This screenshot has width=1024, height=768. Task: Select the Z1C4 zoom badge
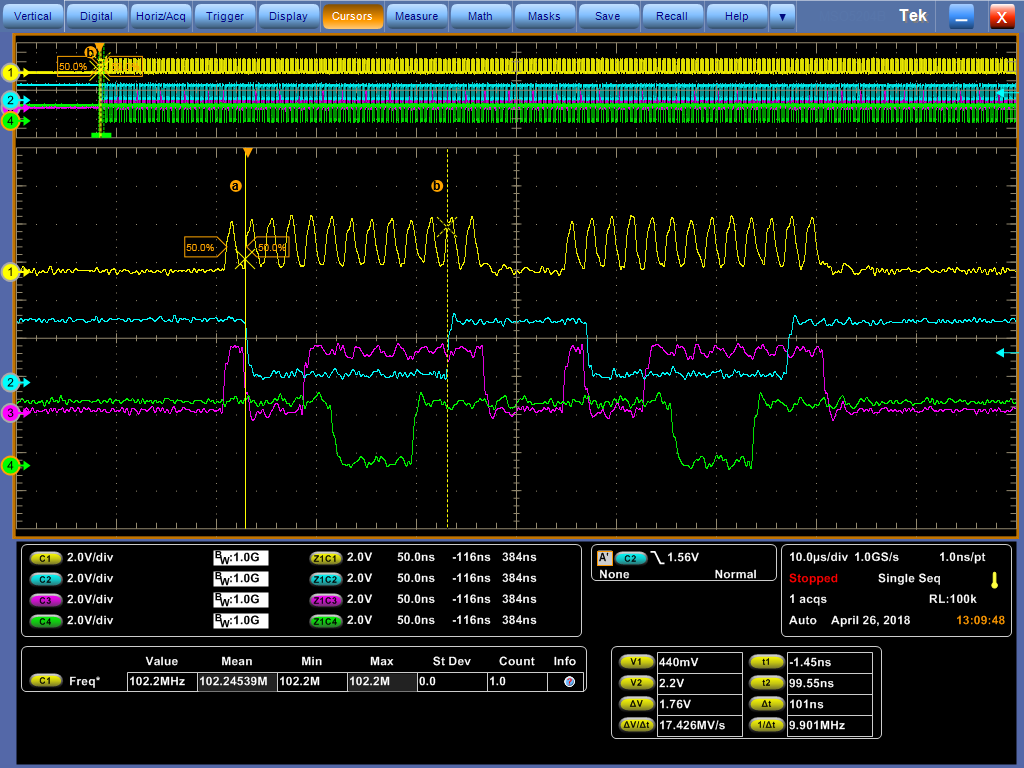point(325,621)
